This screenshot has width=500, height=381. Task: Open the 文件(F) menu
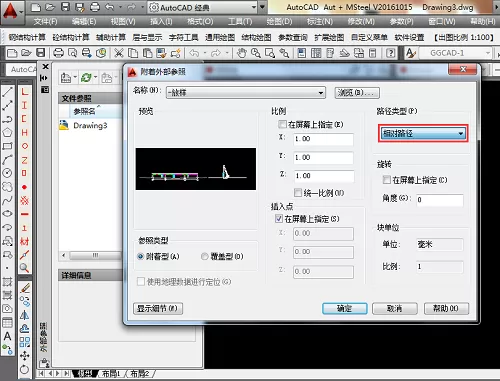tap(46, 22)
